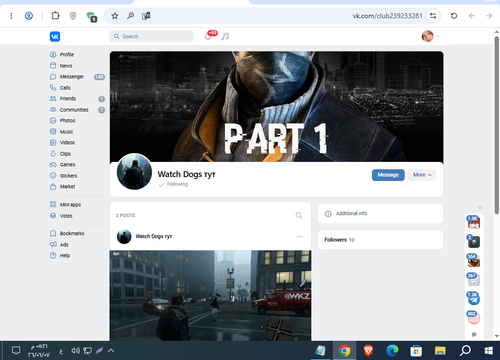Search posts with magnifier icon

(x=299, y=216)
